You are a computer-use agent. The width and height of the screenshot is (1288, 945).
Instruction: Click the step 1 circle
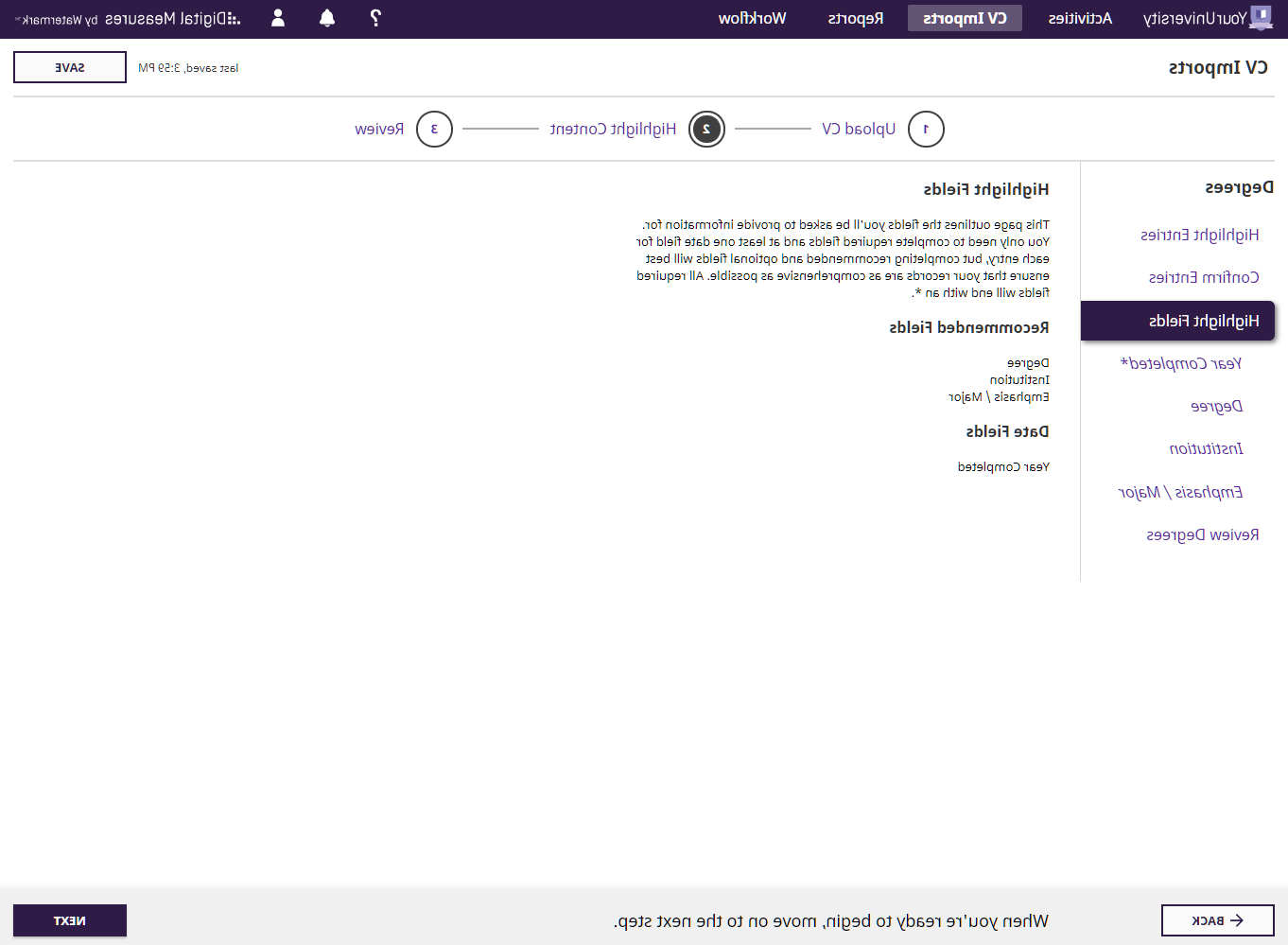tap(926, 129)
